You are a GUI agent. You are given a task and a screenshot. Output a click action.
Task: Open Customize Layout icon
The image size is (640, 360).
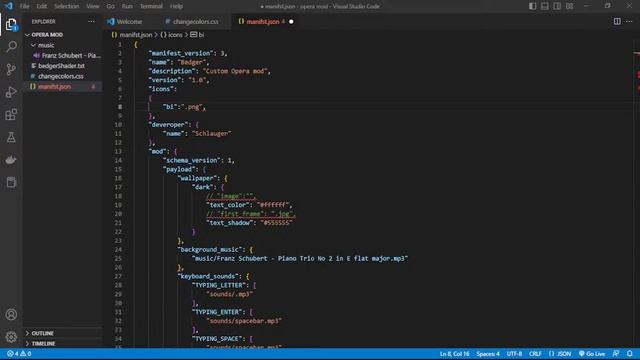[x=569, y=6]
